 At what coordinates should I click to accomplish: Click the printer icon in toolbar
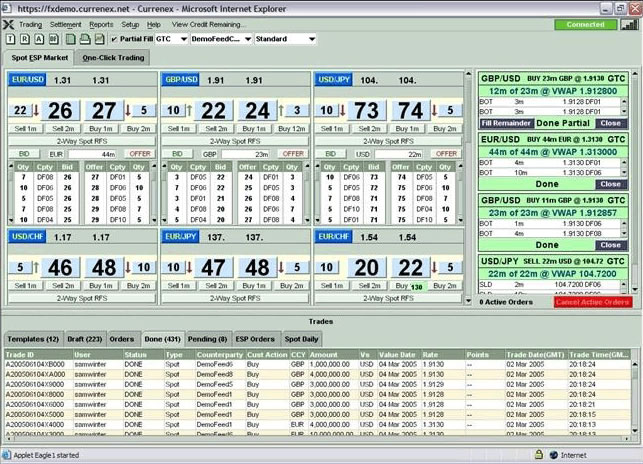pos(85,39)
